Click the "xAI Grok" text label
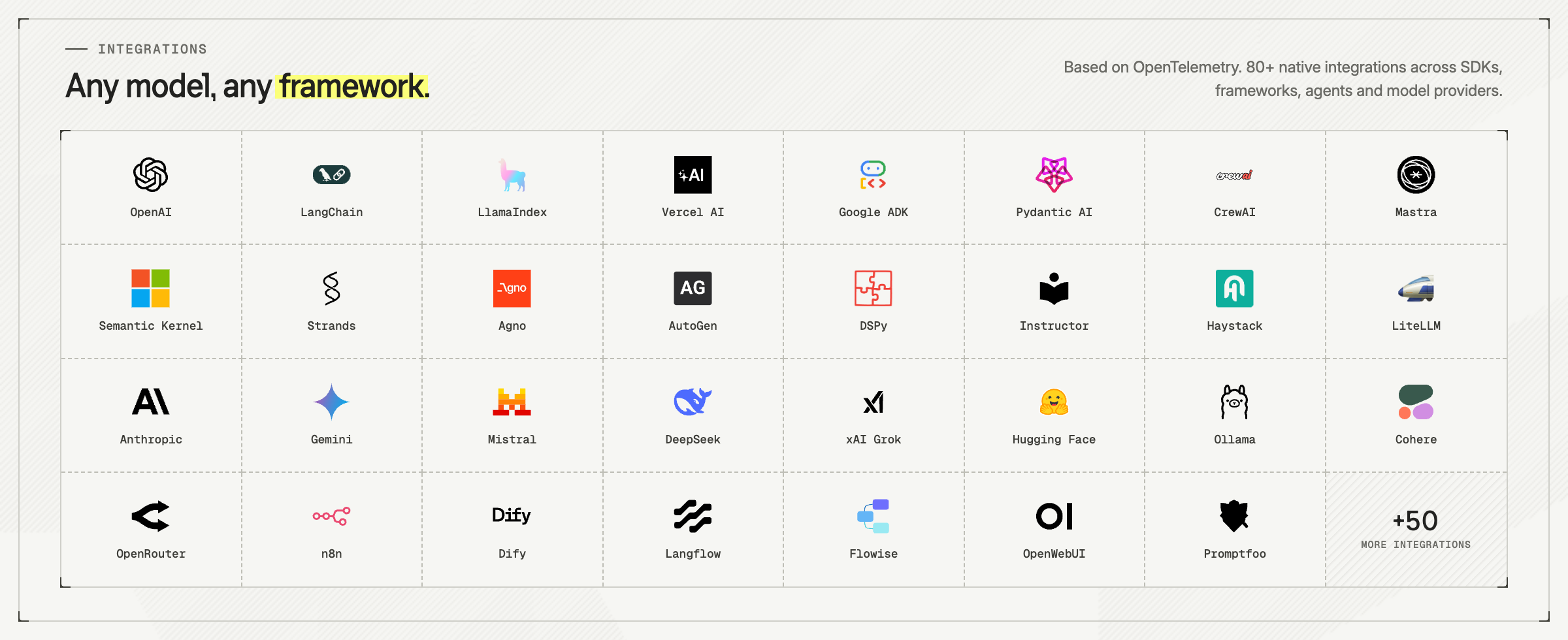This screenshot has height=640, width=1568. coord(874,440)
